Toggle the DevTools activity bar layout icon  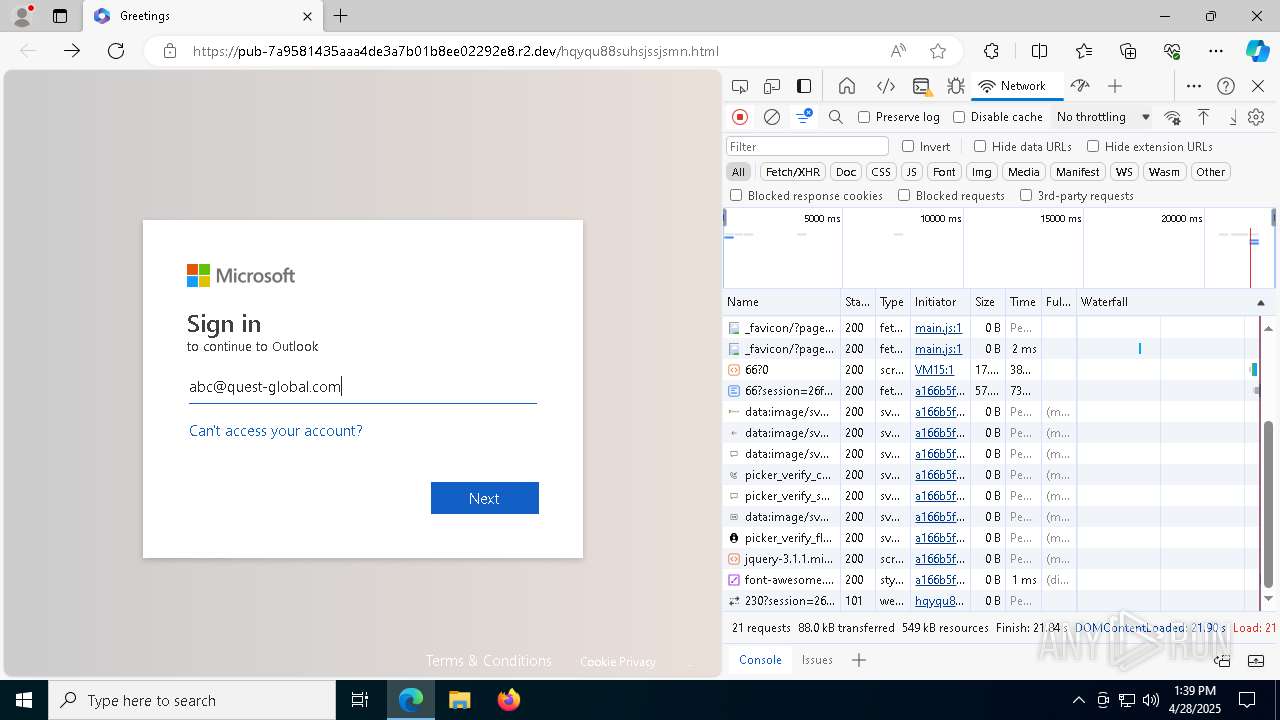pos(804,86)
